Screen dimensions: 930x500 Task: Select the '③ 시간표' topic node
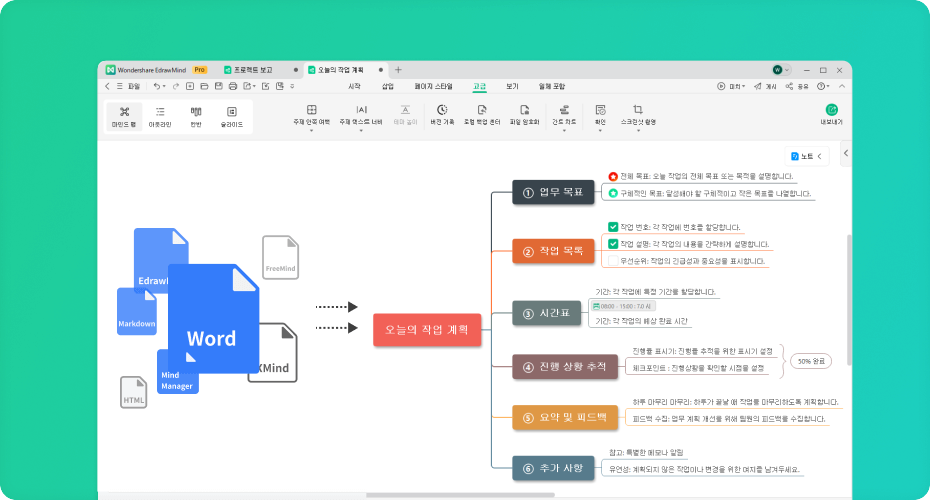pyautogui.click(x=546, y=313)
